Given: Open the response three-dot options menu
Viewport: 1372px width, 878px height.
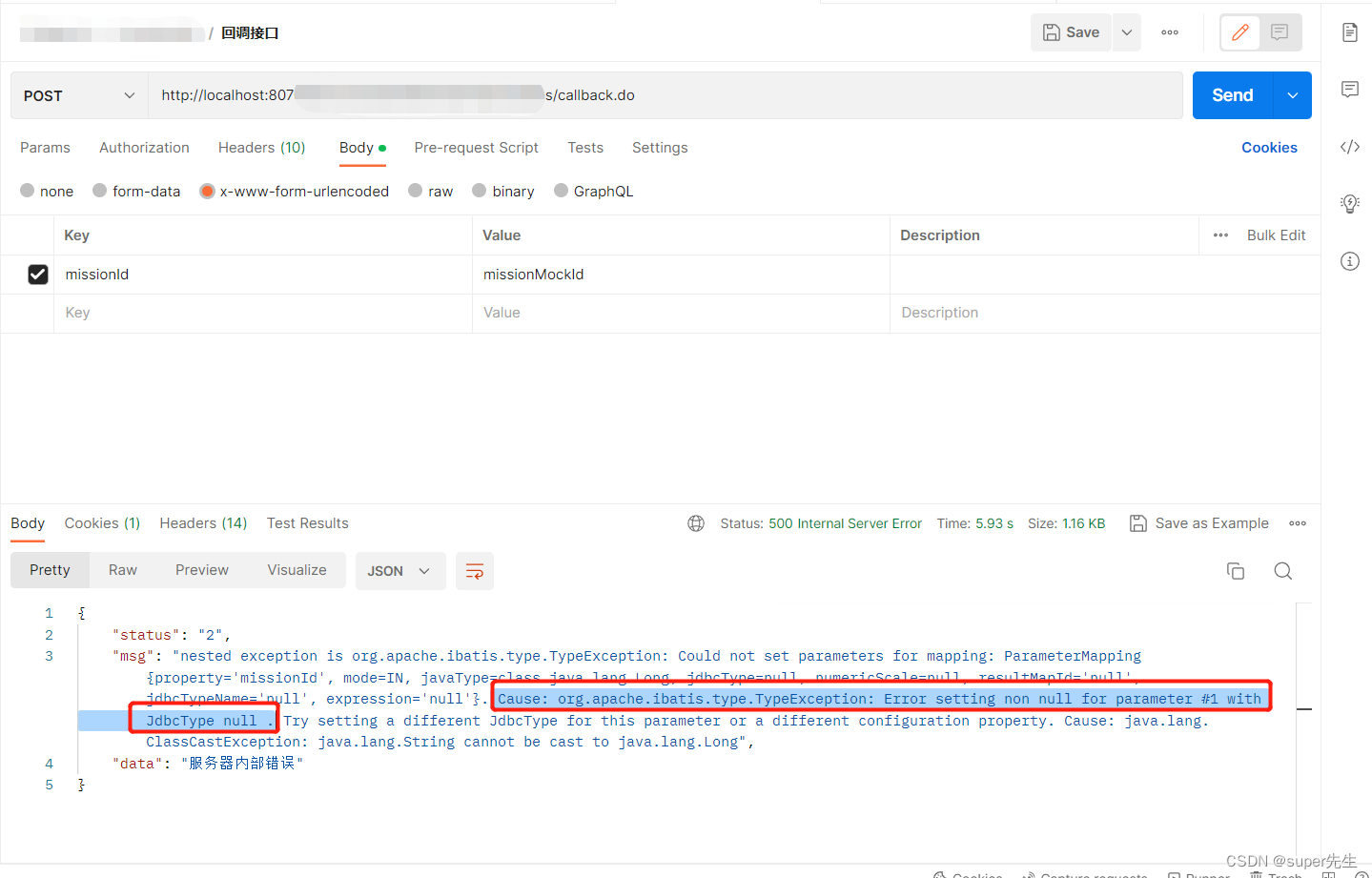Looking at the screenshot, I should (x=1298, y=523).
